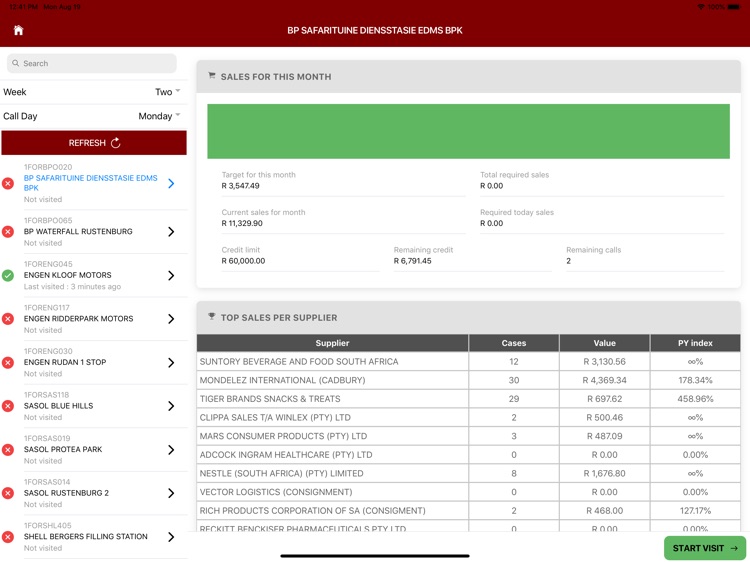This screenshot has height=562, width=750.
Task: Click the green monthly sales progress bar
Action: (468, 131)
